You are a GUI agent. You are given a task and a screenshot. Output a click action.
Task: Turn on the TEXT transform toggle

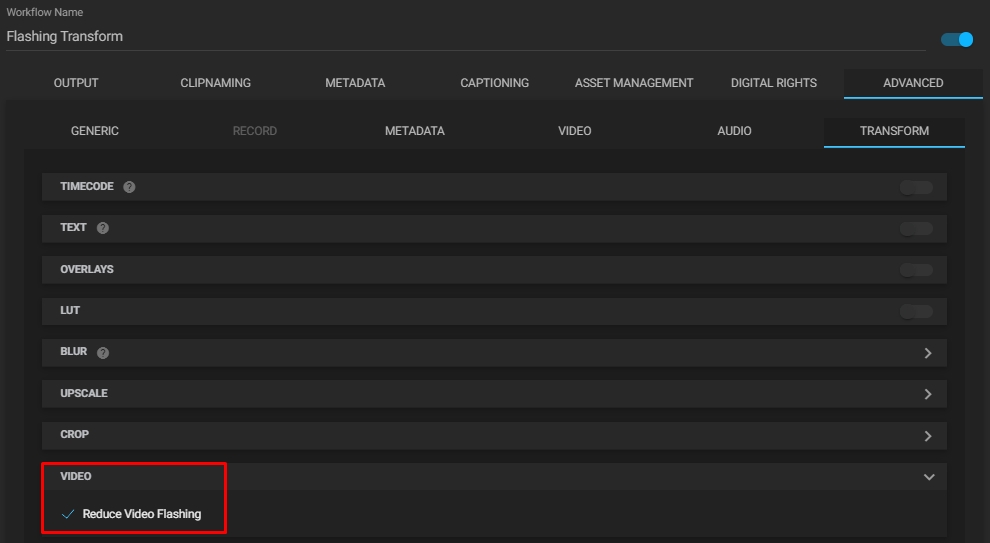click(x=915, y=228)
